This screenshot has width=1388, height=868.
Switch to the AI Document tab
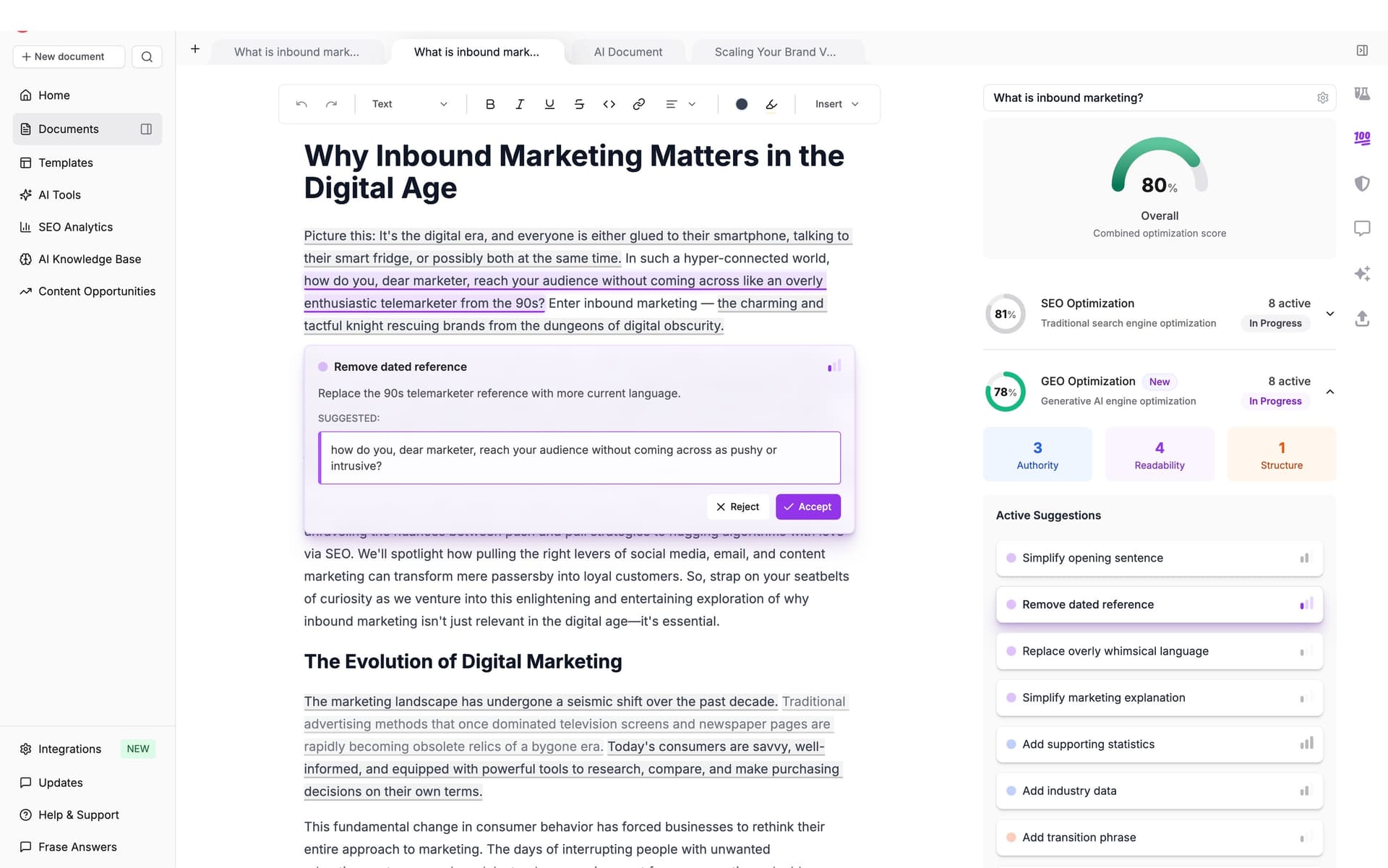(x=627, y=51)
